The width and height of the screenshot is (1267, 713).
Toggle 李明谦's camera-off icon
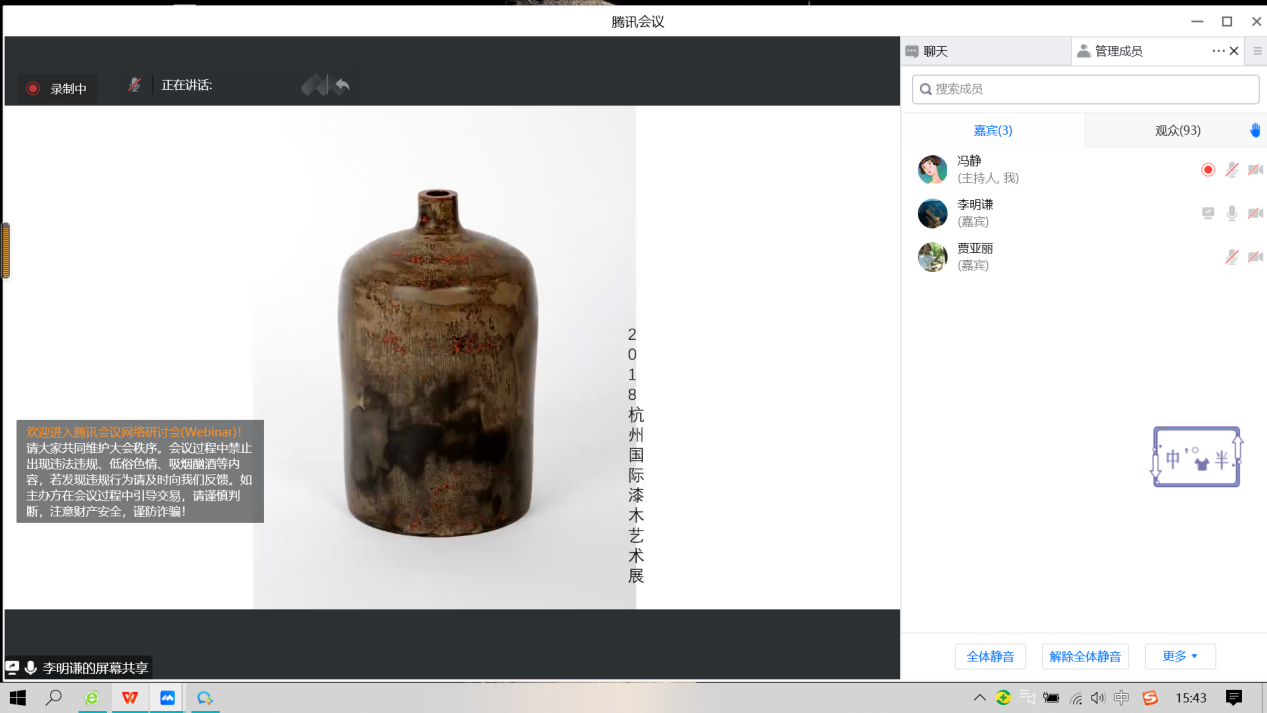tap(1255, 213)
